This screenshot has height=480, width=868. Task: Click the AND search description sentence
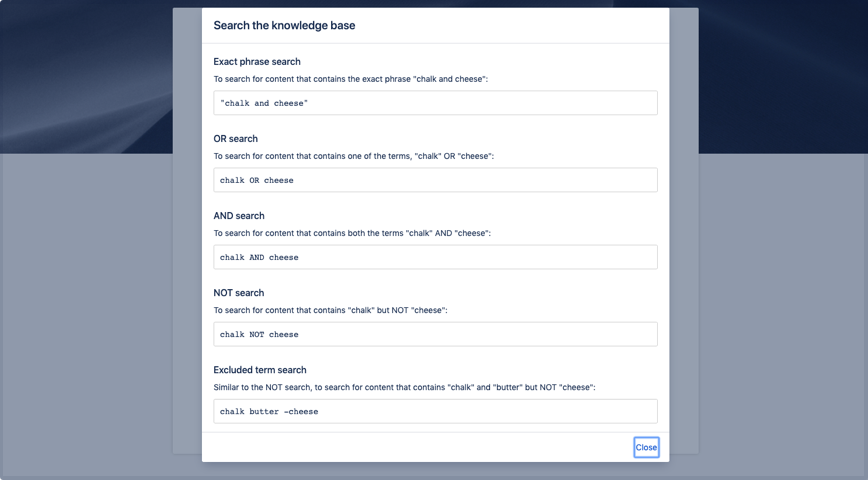pos(352,233)
